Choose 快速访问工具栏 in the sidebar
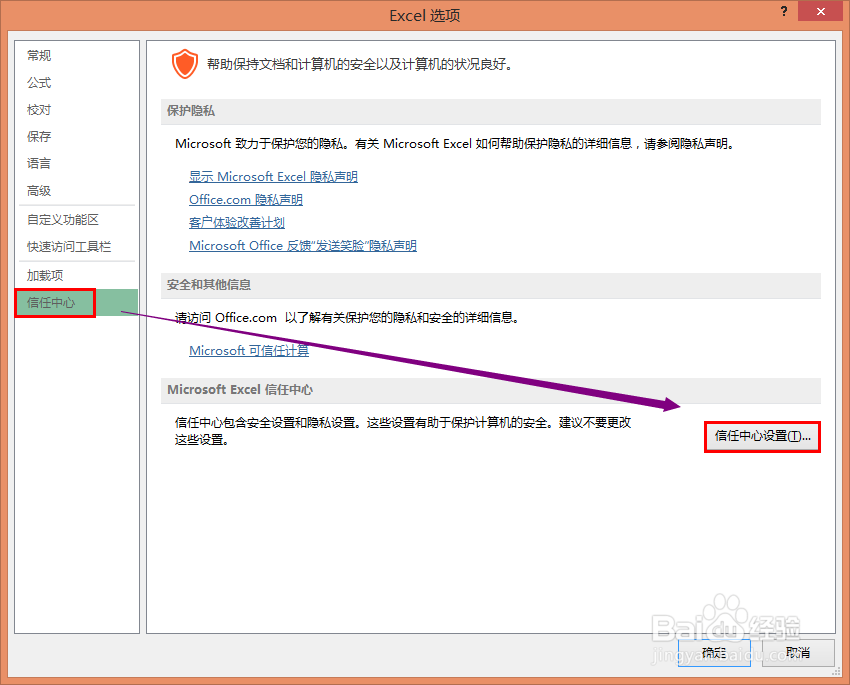This screenshot has width=850, height=685. point(69,247)
